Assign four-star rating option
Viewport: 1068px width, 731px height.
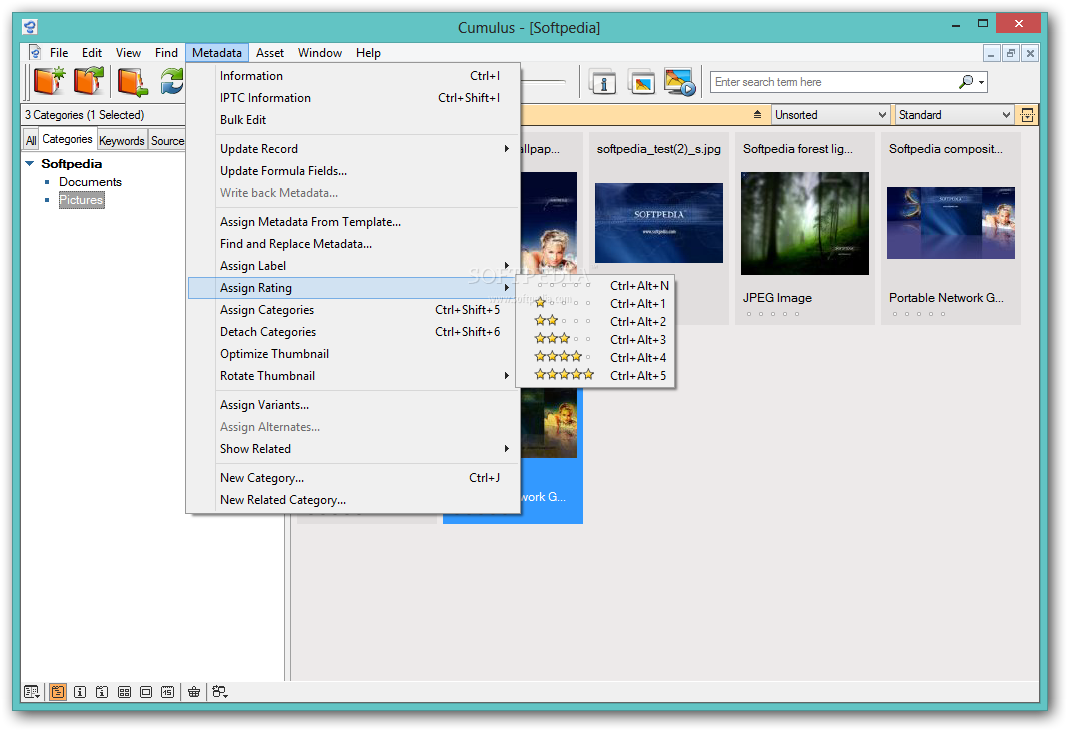click(x=595, y=357)
